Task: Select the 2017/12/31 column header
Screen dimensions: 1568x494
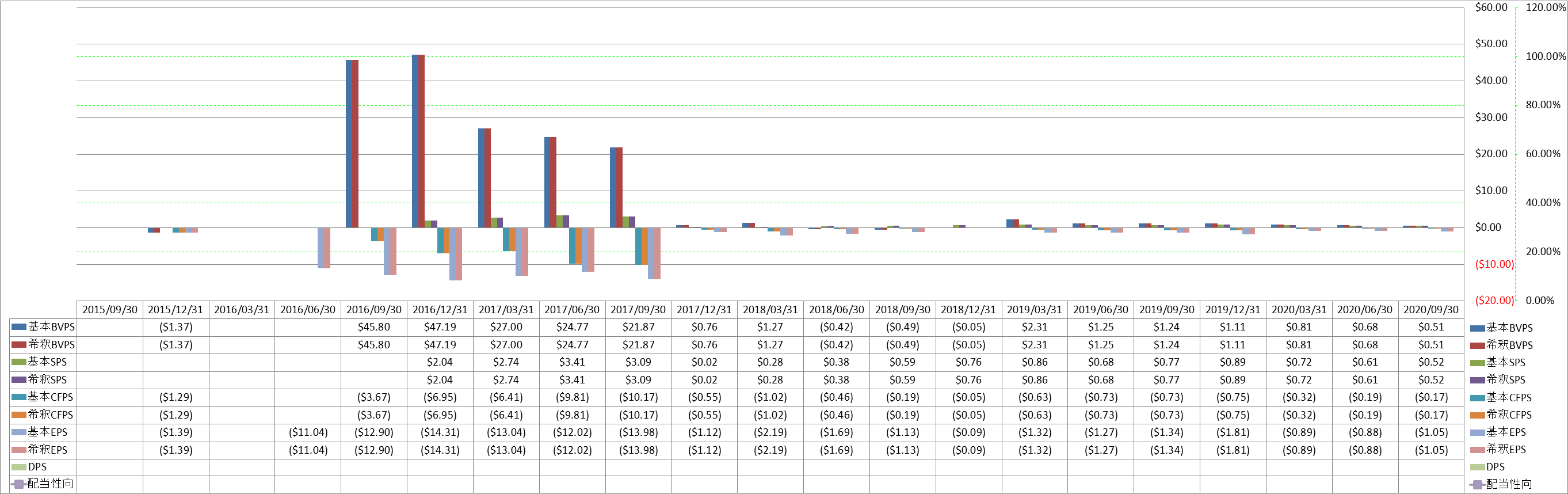Action: click(x=704, y=309)
